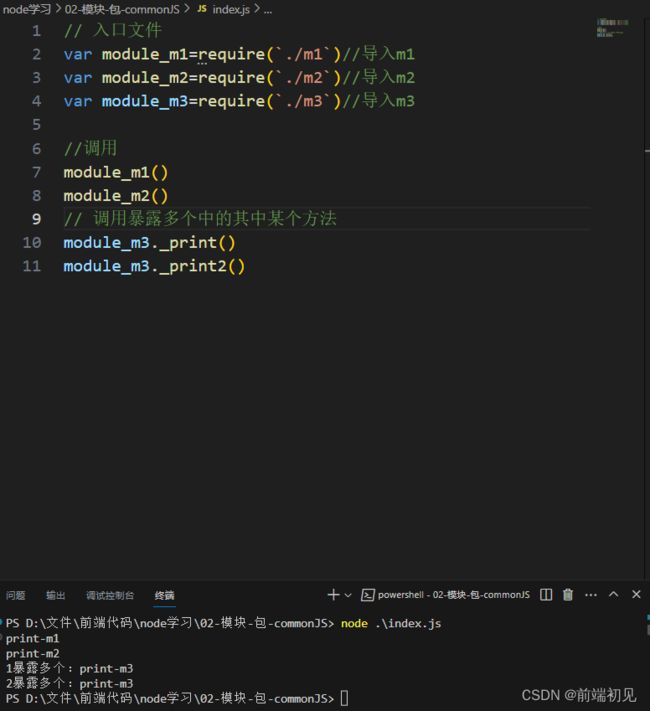Screen dimensions: 650x711
Task: Switch to the 输出 tab
Action: click(55, 595)
